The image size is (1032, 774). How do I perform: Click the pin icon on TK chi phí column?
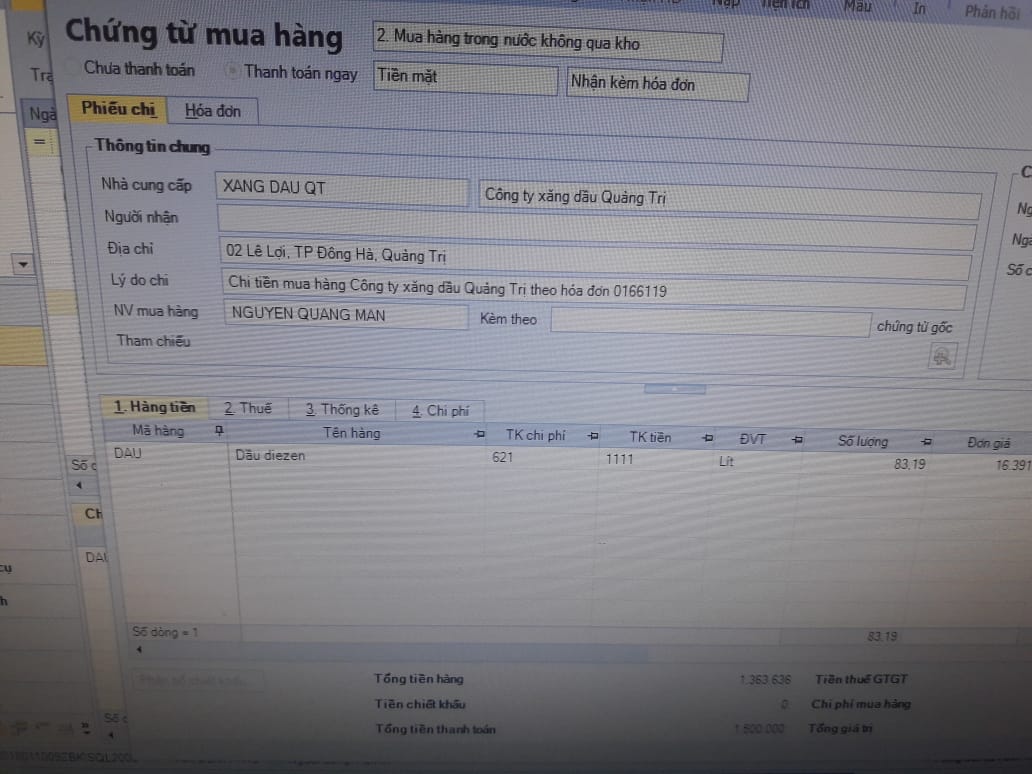[593, 436]
